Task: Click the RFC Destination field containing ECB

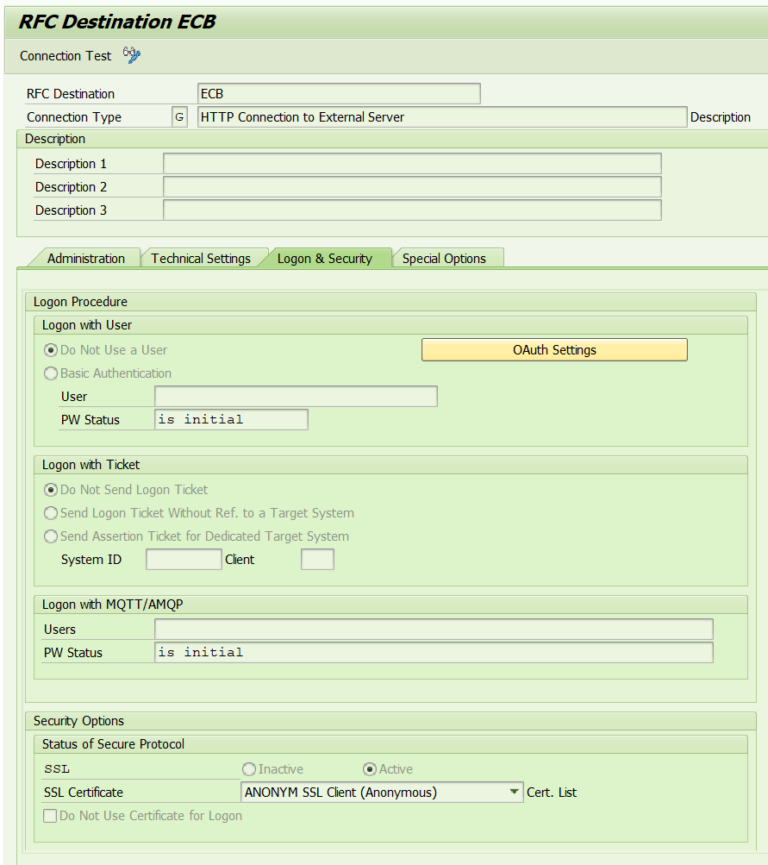Action: [339, 94]
